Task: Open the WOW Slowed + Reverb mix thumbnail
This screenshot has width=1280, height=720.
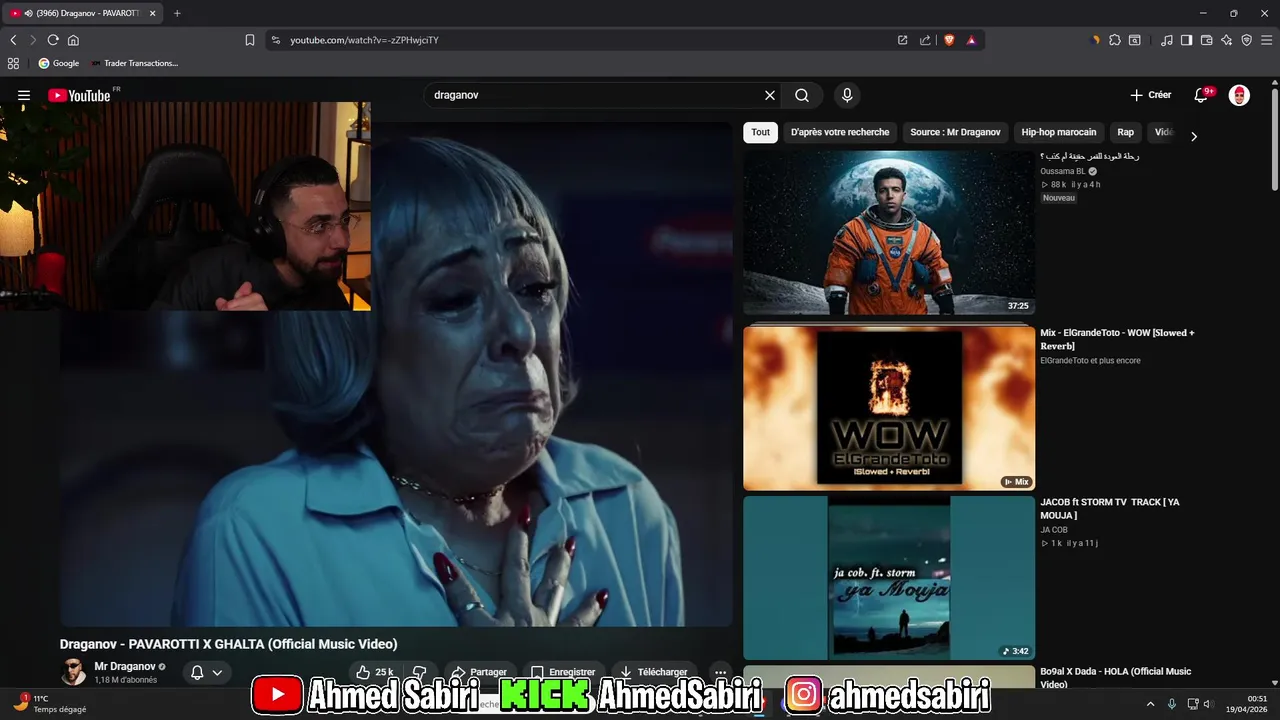Action: click(889, 407)
